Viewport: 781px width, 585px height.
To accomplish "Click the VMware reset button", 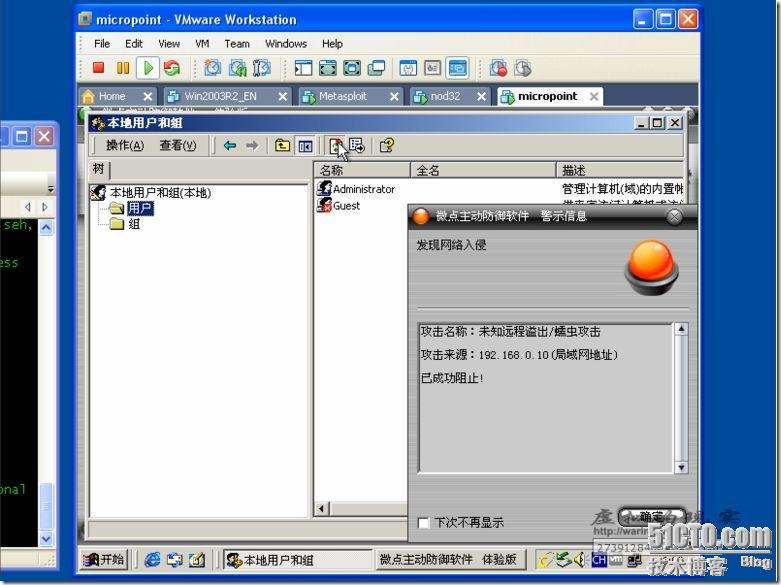I will point(172,68).
